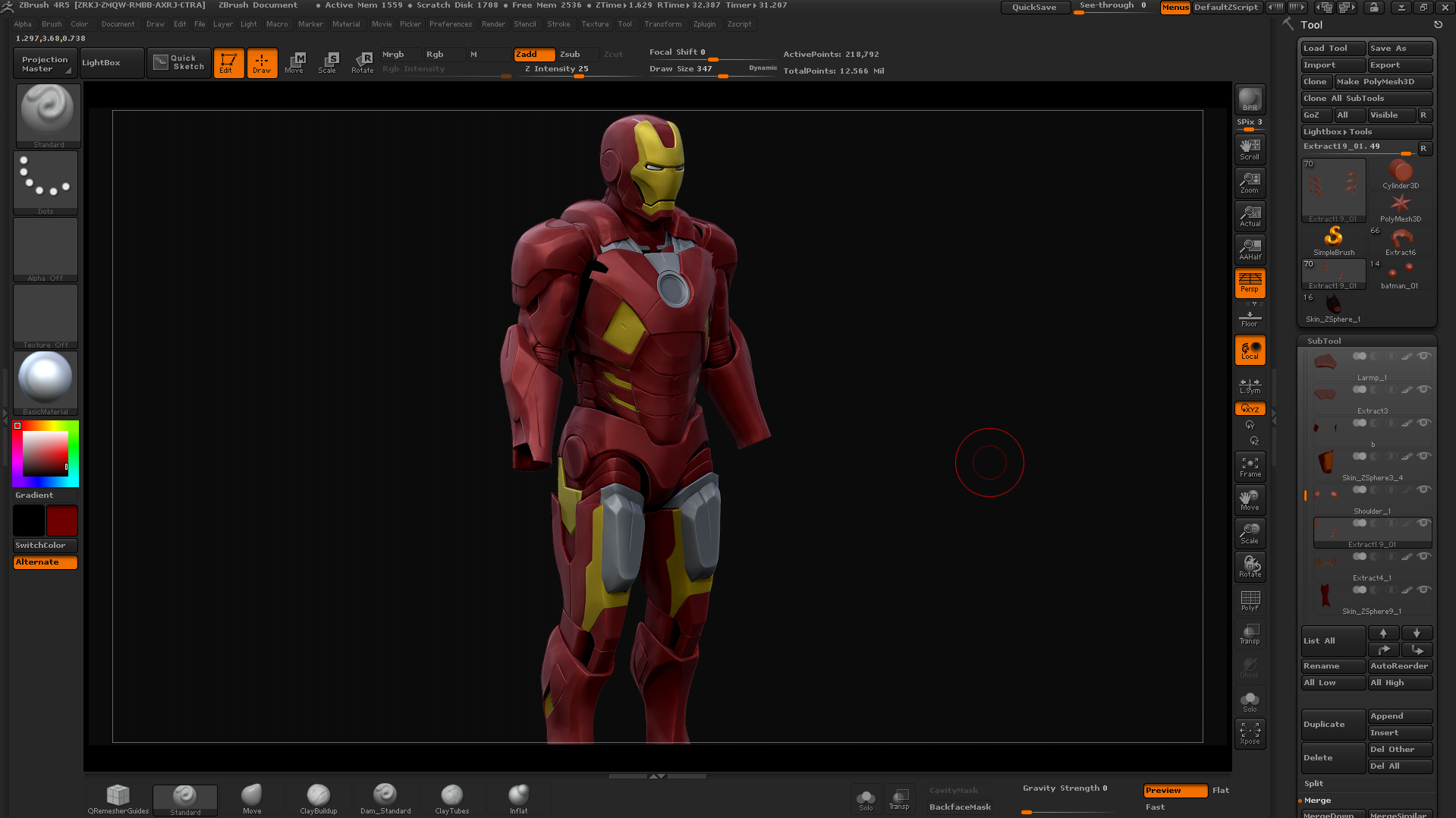Screen dimensions: 1456x818
Task: Click the right-shelf Rotate view button
Action: tap(1250, 567)
